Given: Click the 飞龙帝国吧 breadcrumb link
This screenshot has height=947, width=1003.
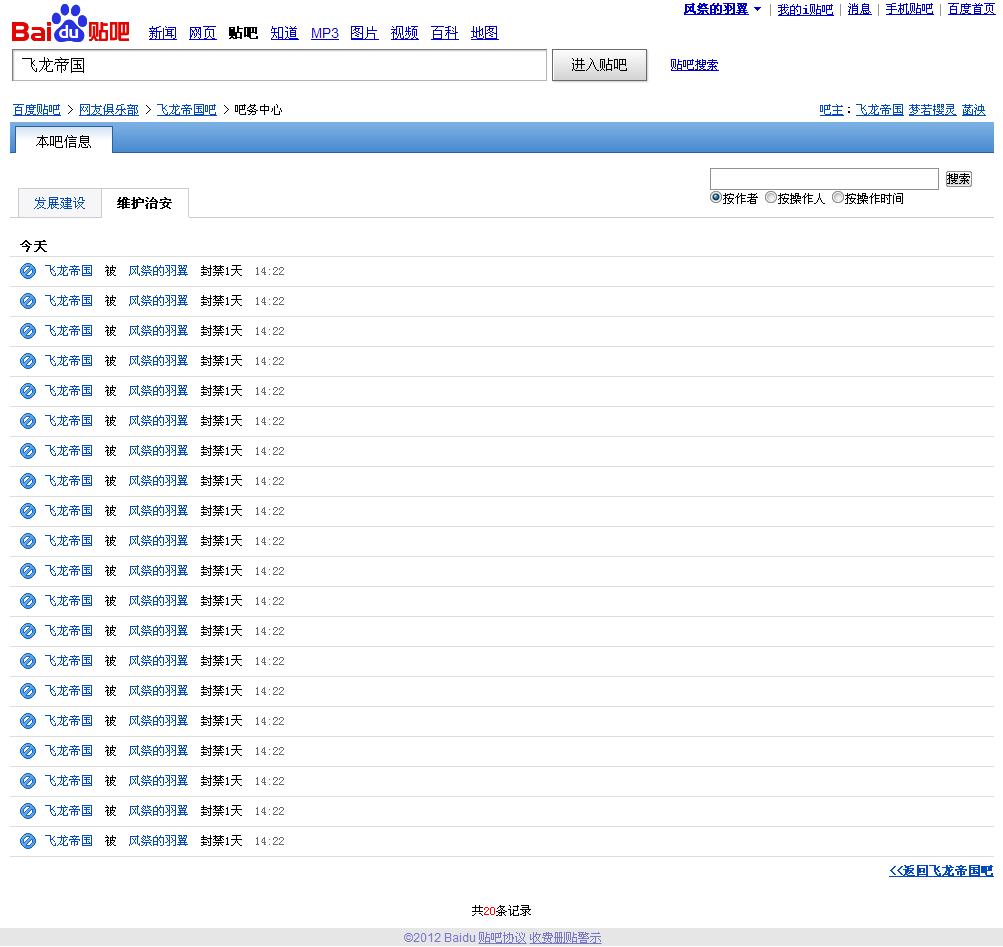Looking at the screenshot, I should coord(187,109).
